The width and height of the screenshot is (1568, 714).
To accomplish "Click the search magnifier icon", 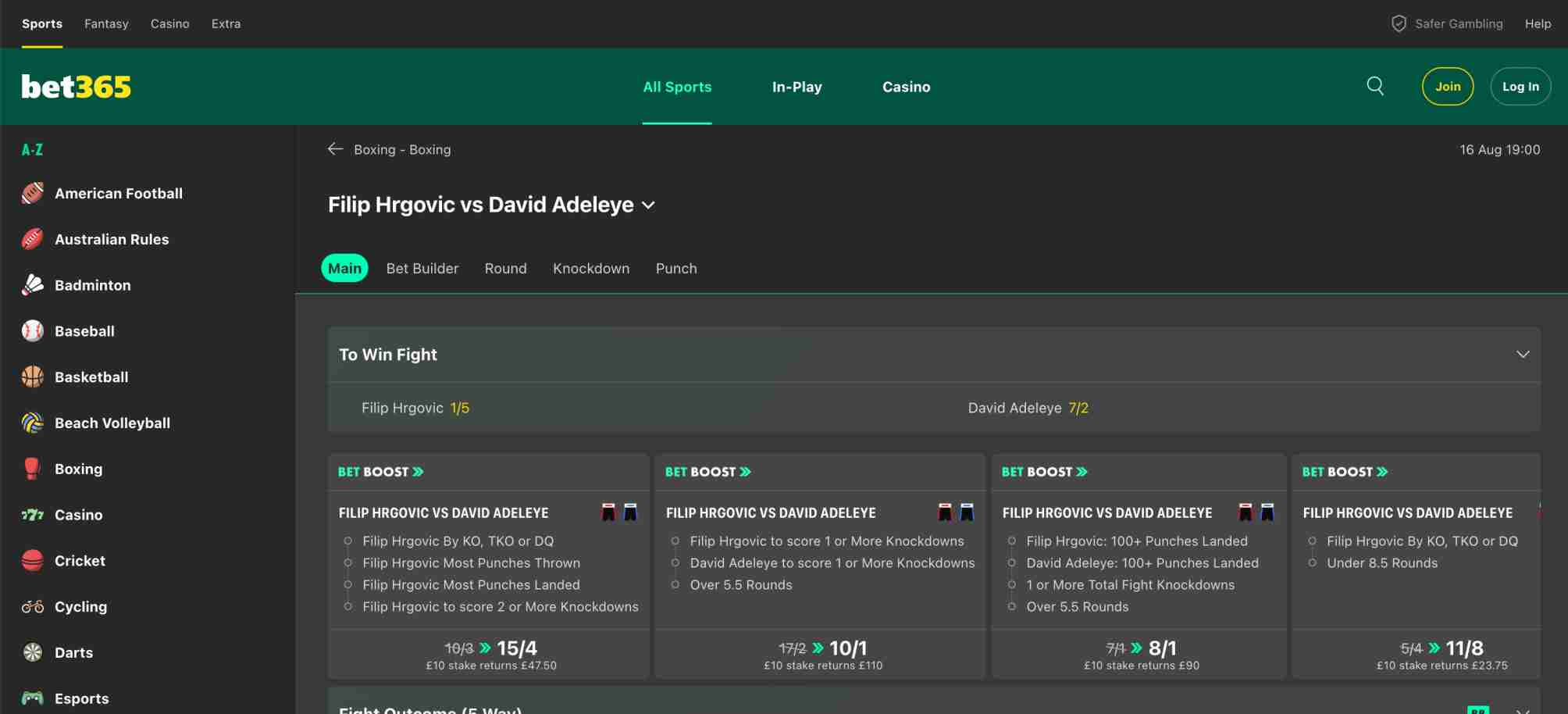I will [1375, 86].
